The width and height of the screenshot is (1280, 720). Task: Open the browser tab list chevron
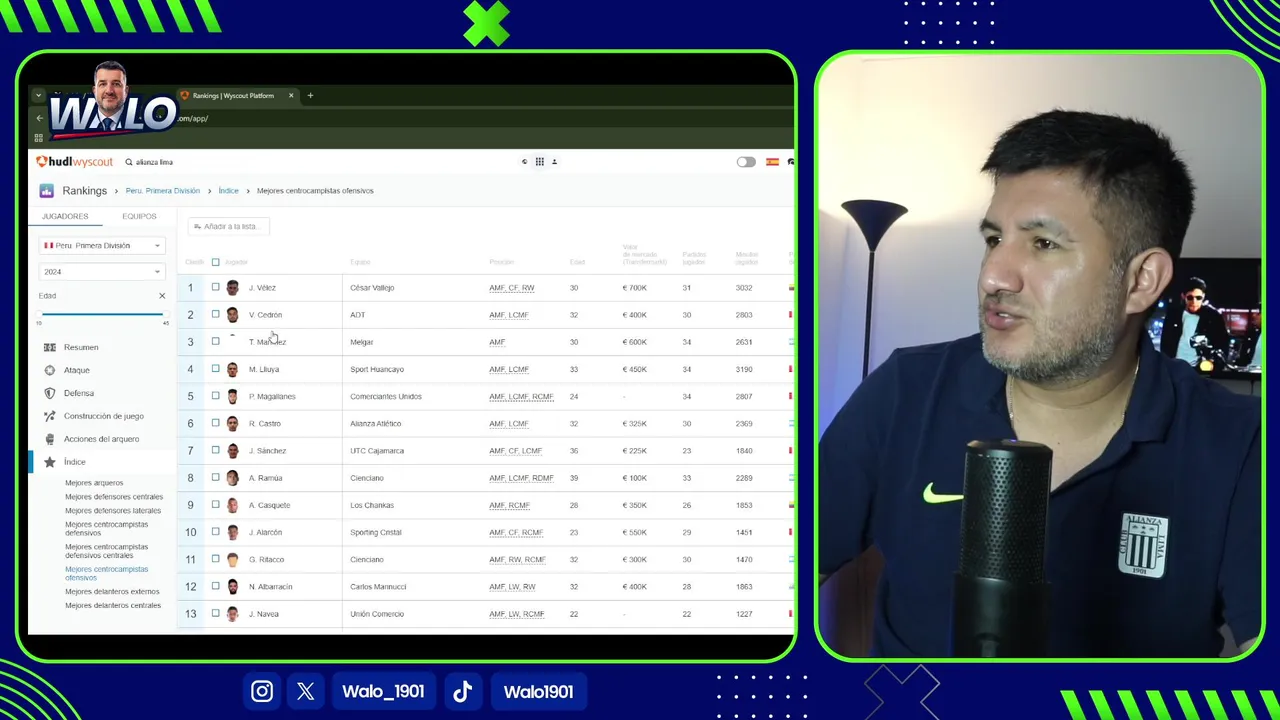tap(38, 96)
